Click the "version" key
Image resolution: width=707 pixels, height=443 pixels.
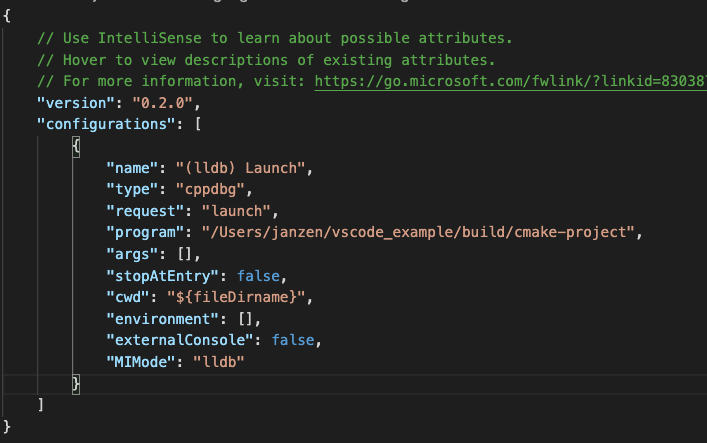click(76, 103)
